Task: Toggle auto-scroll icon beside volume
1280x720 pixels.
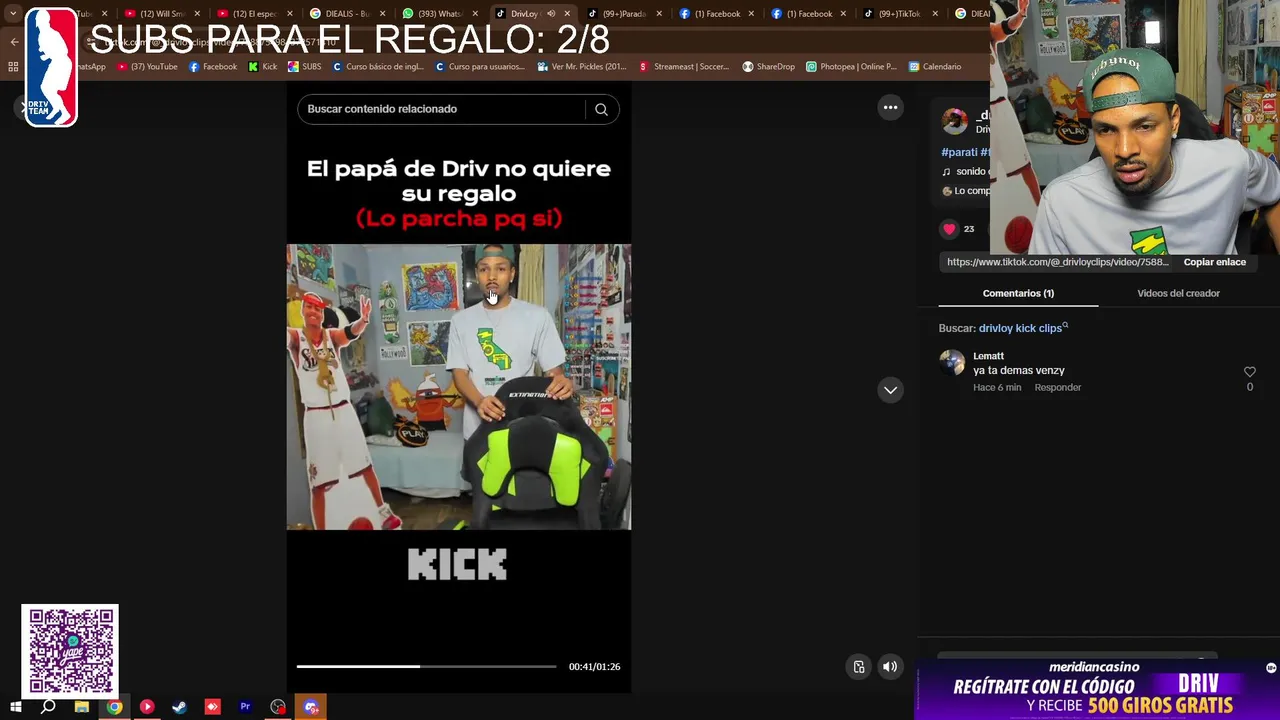Action: coord(859,667)
